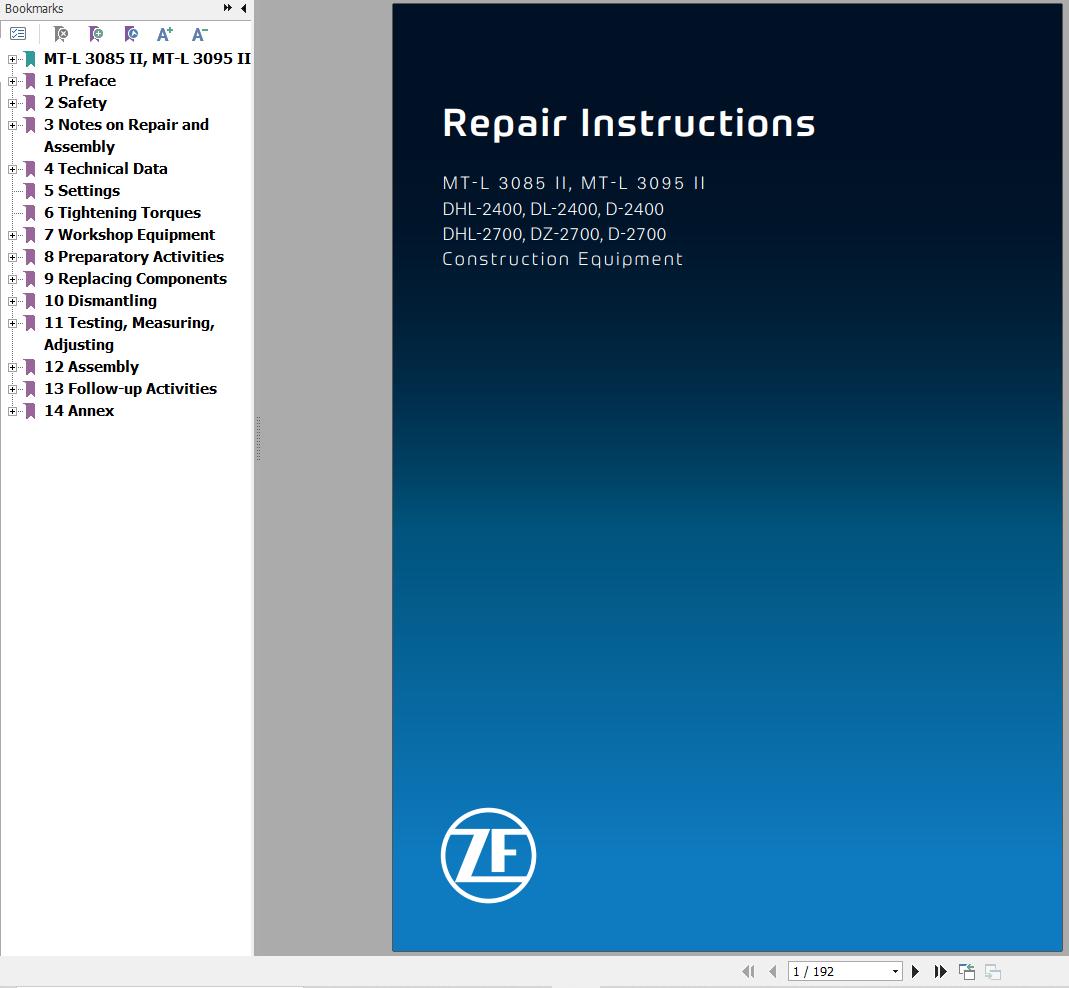Advance to the next page arrow
Viewport: 1069px width, 988px height.
click(916, 971)
